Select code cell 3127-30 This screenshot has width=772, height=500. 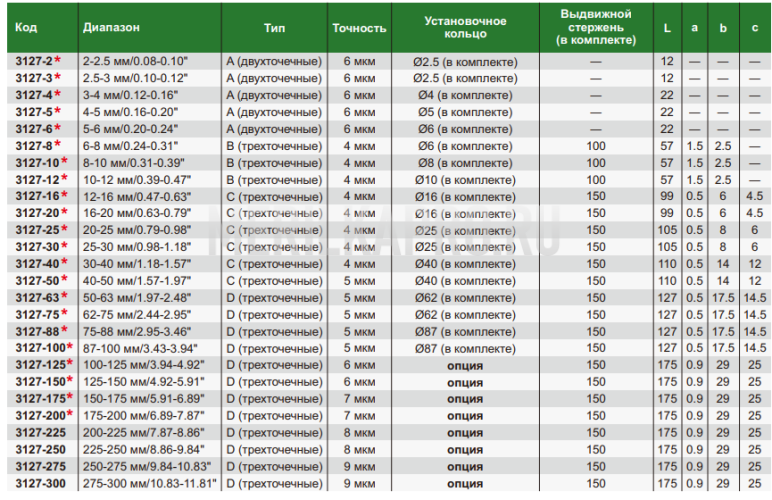coord(41,247)
